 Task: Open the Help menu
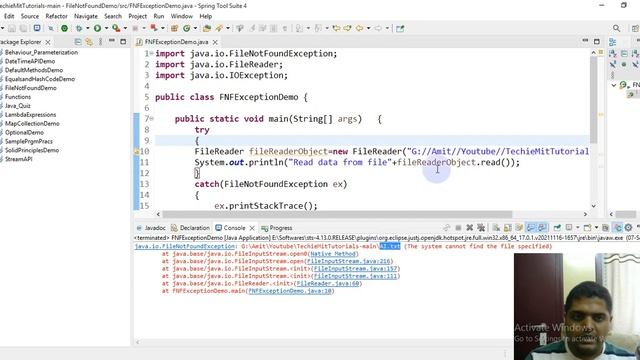click(206, 16)
